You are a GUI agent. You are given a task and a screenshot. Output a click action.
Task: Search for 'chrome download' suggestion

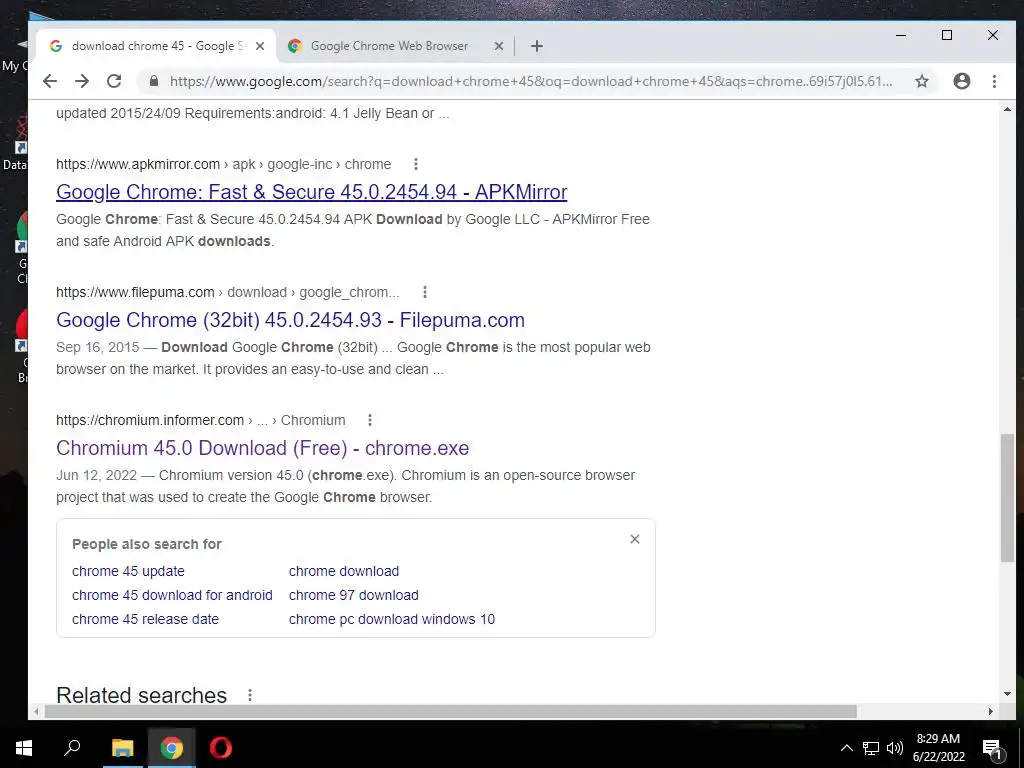344,571
